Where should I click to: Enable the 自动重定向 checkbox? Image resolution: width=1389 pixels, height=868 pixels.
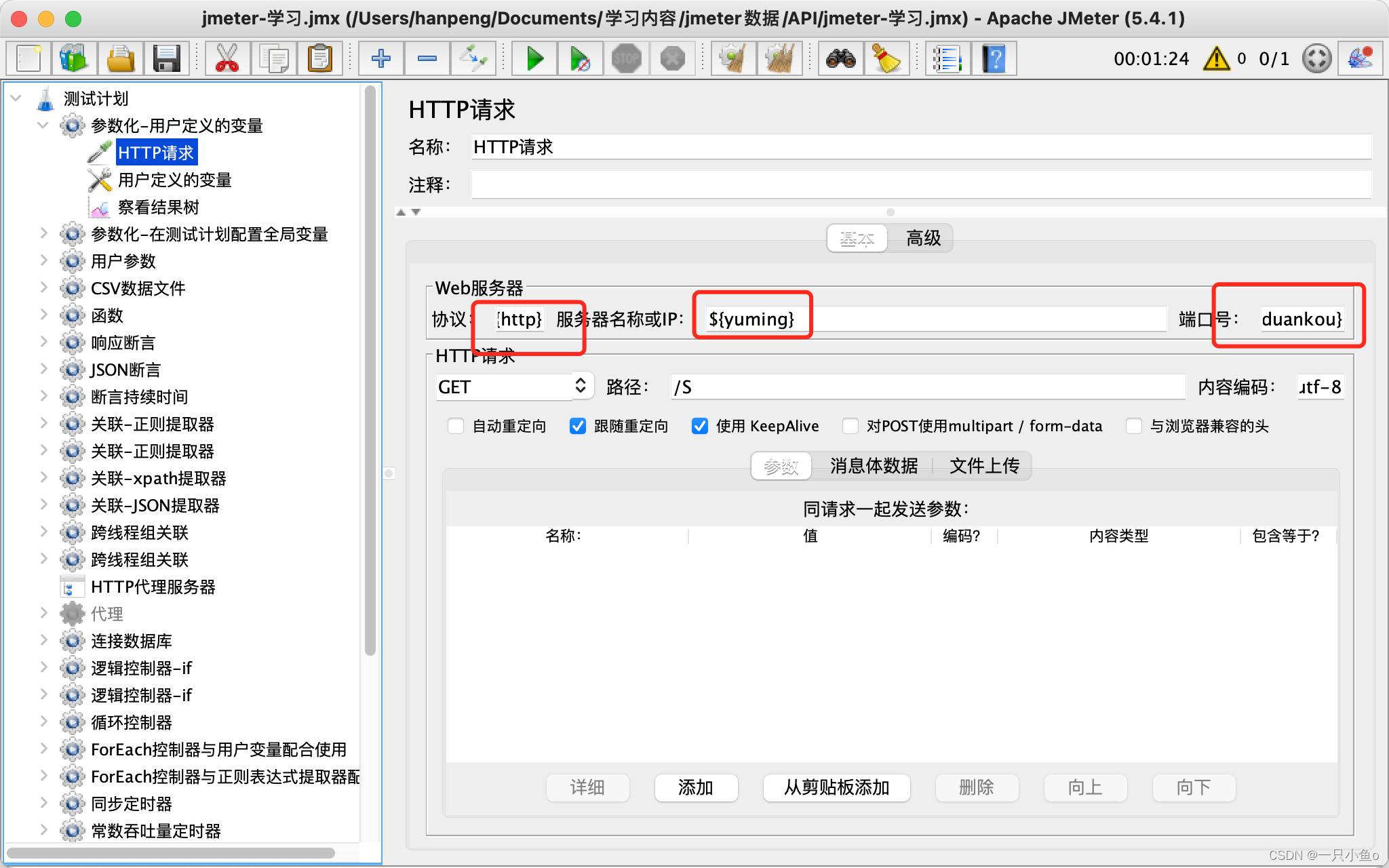click(x=456, y=426)
